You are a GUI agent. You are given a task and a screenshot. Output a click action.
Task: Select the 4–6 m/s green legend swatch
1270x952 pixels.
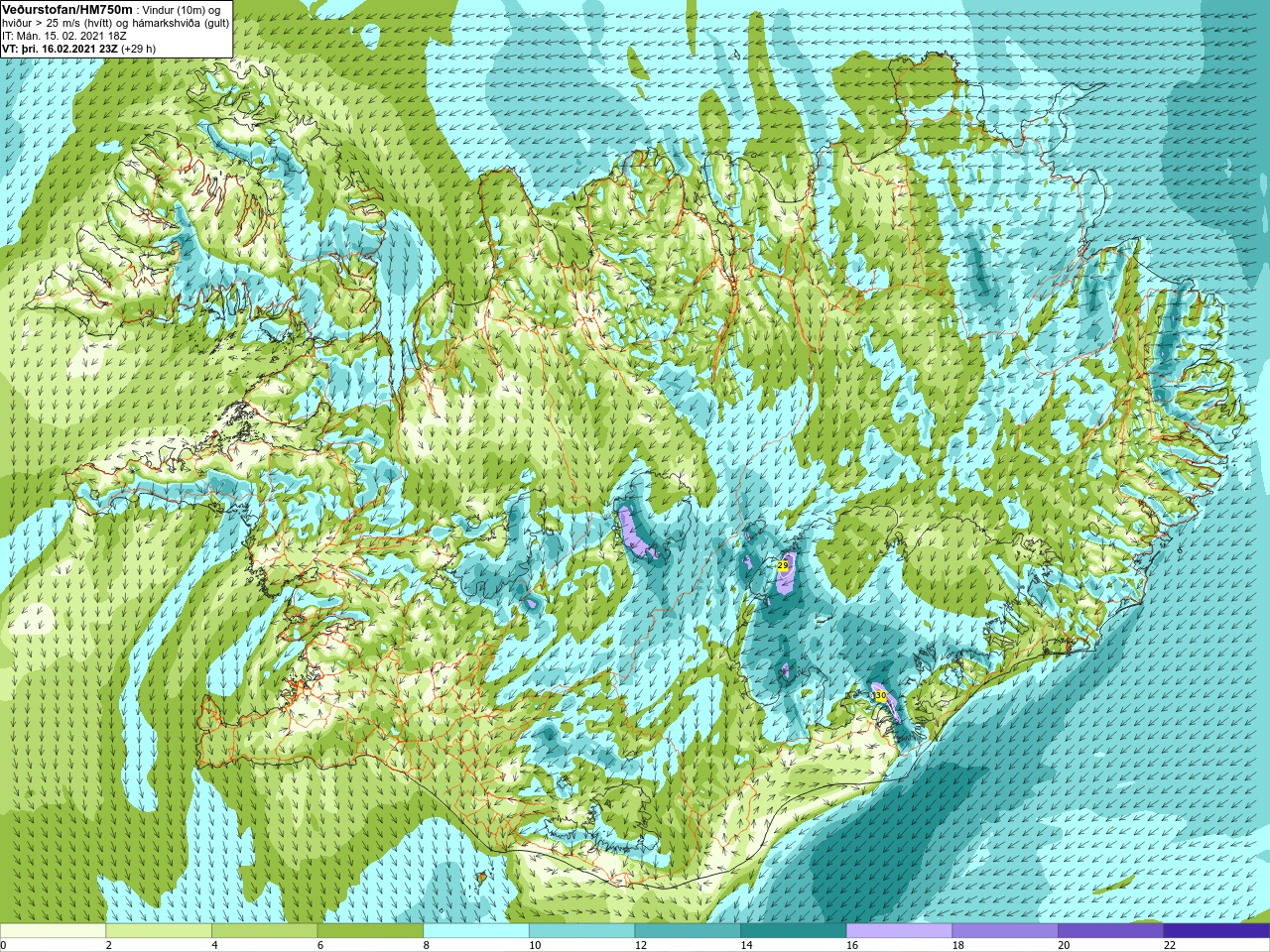(x=264, y=931)
